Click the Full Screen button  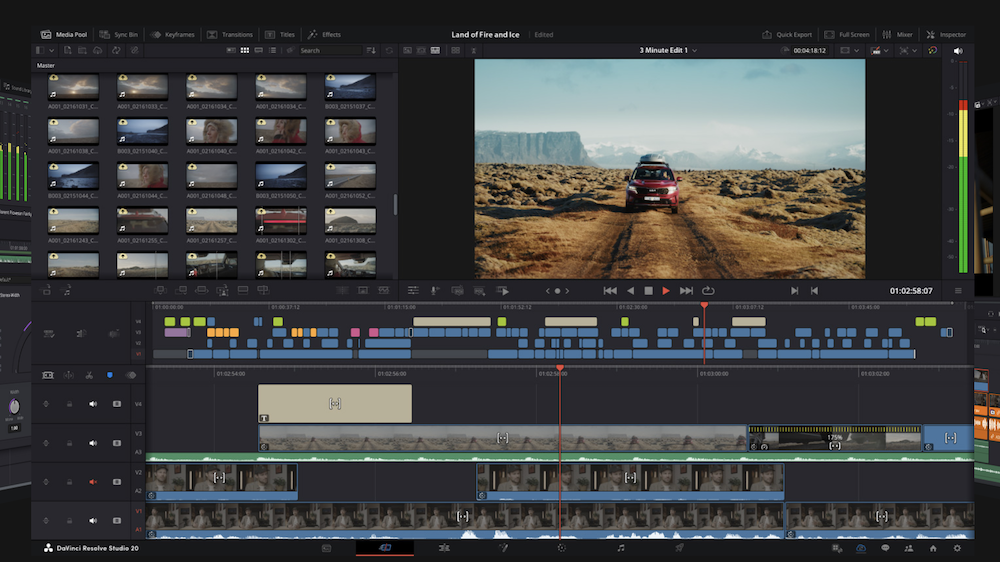point(847,34)
